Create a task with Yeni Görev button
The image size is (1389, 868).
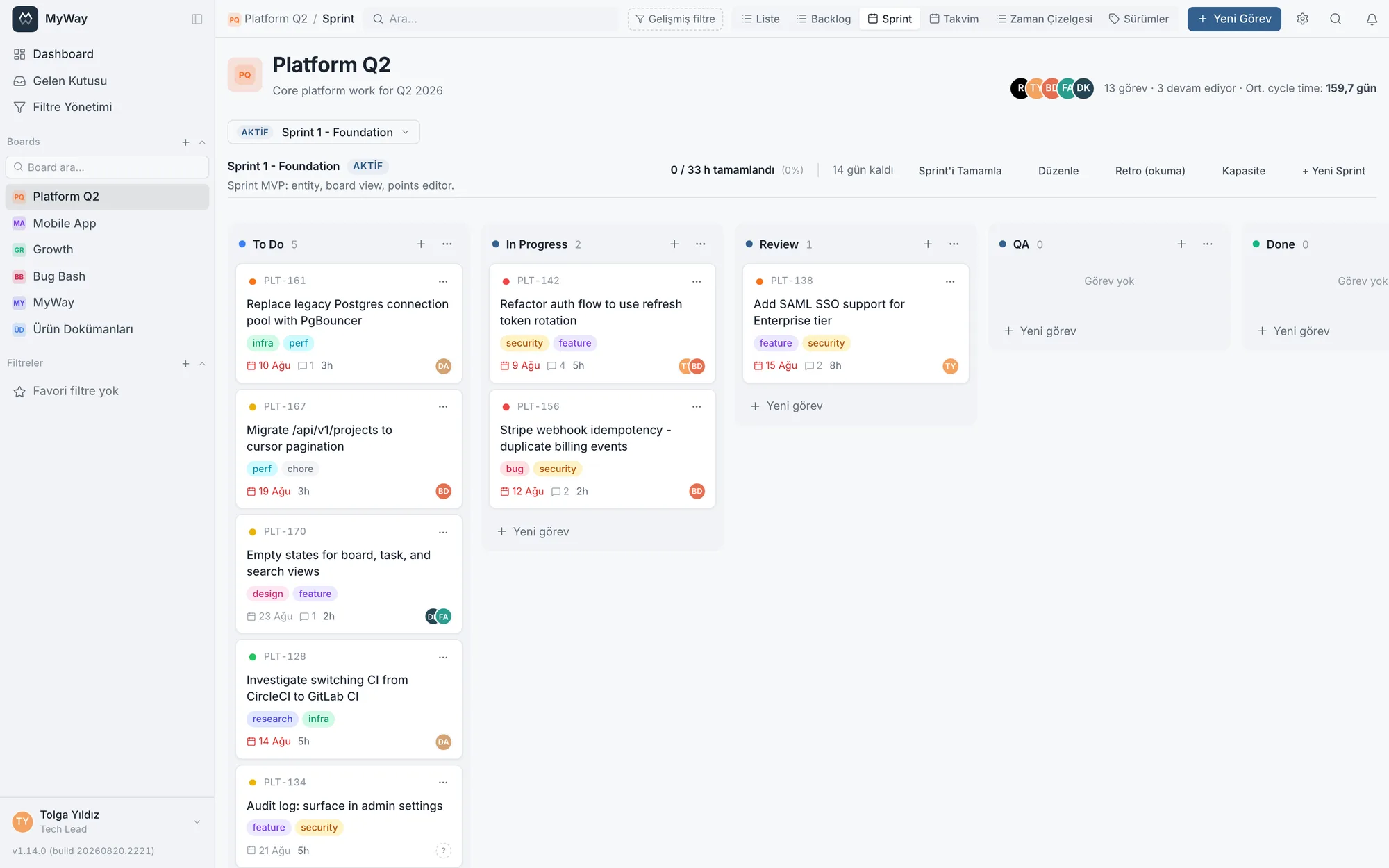(x=1234, y=19)
